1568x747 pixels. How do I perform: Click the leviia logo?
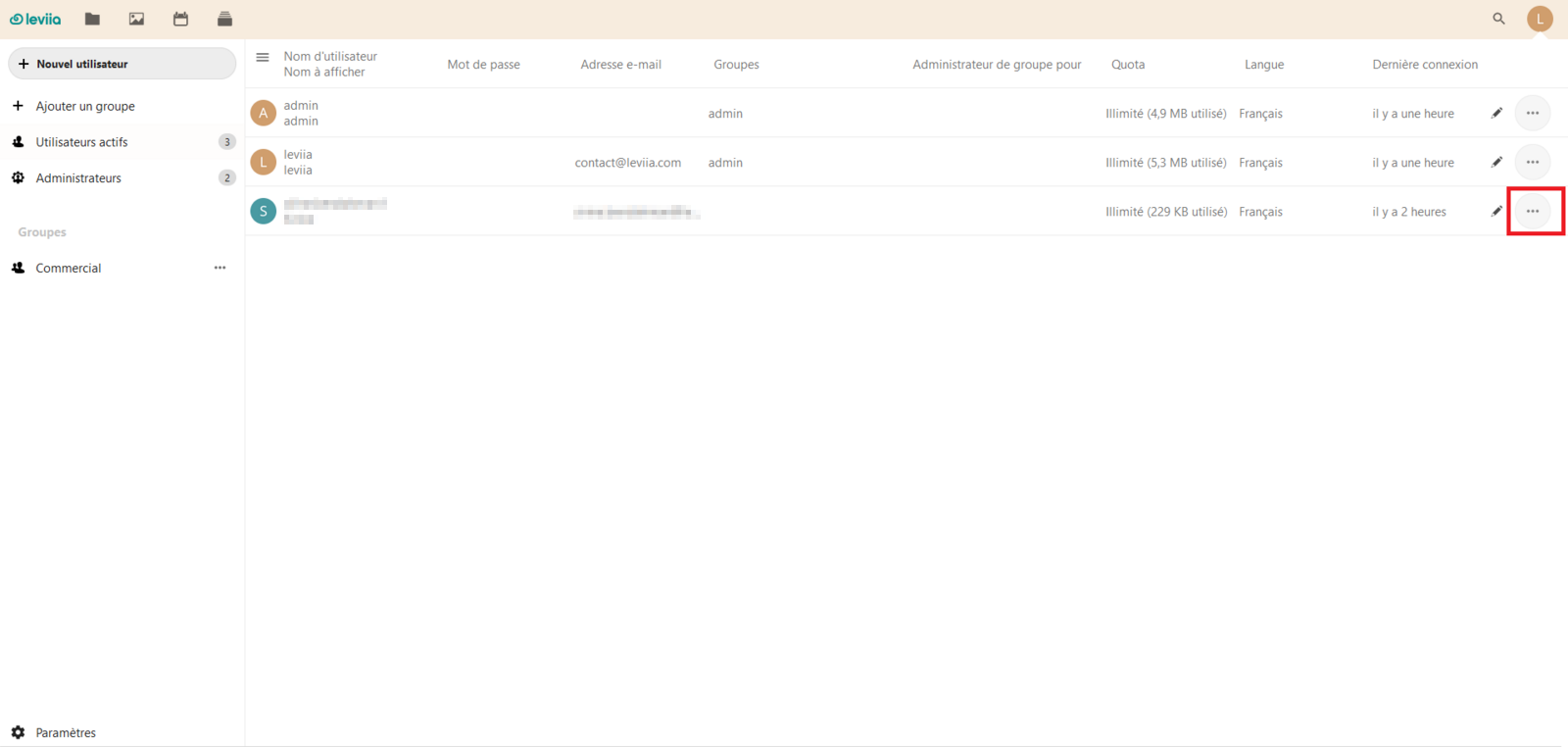tap(35, 19)
